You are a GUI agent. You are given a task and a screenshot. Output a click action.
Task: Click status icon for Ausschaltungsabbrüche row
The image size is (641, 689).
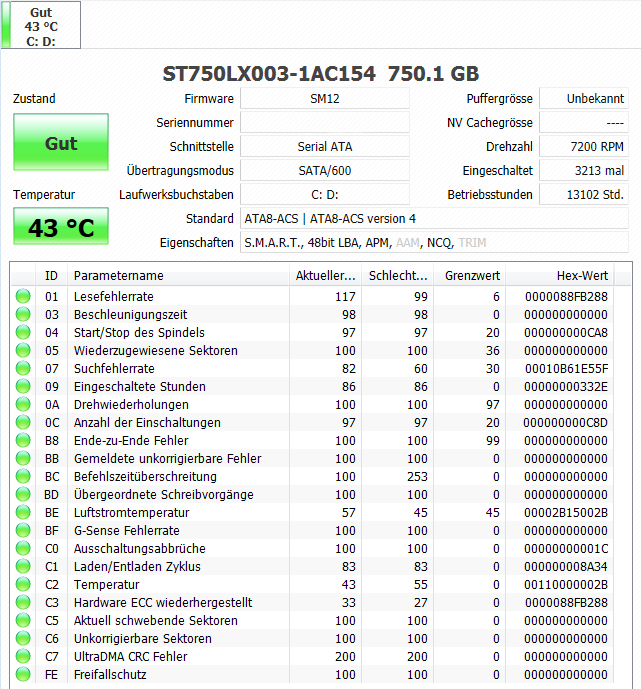[23, 548]
